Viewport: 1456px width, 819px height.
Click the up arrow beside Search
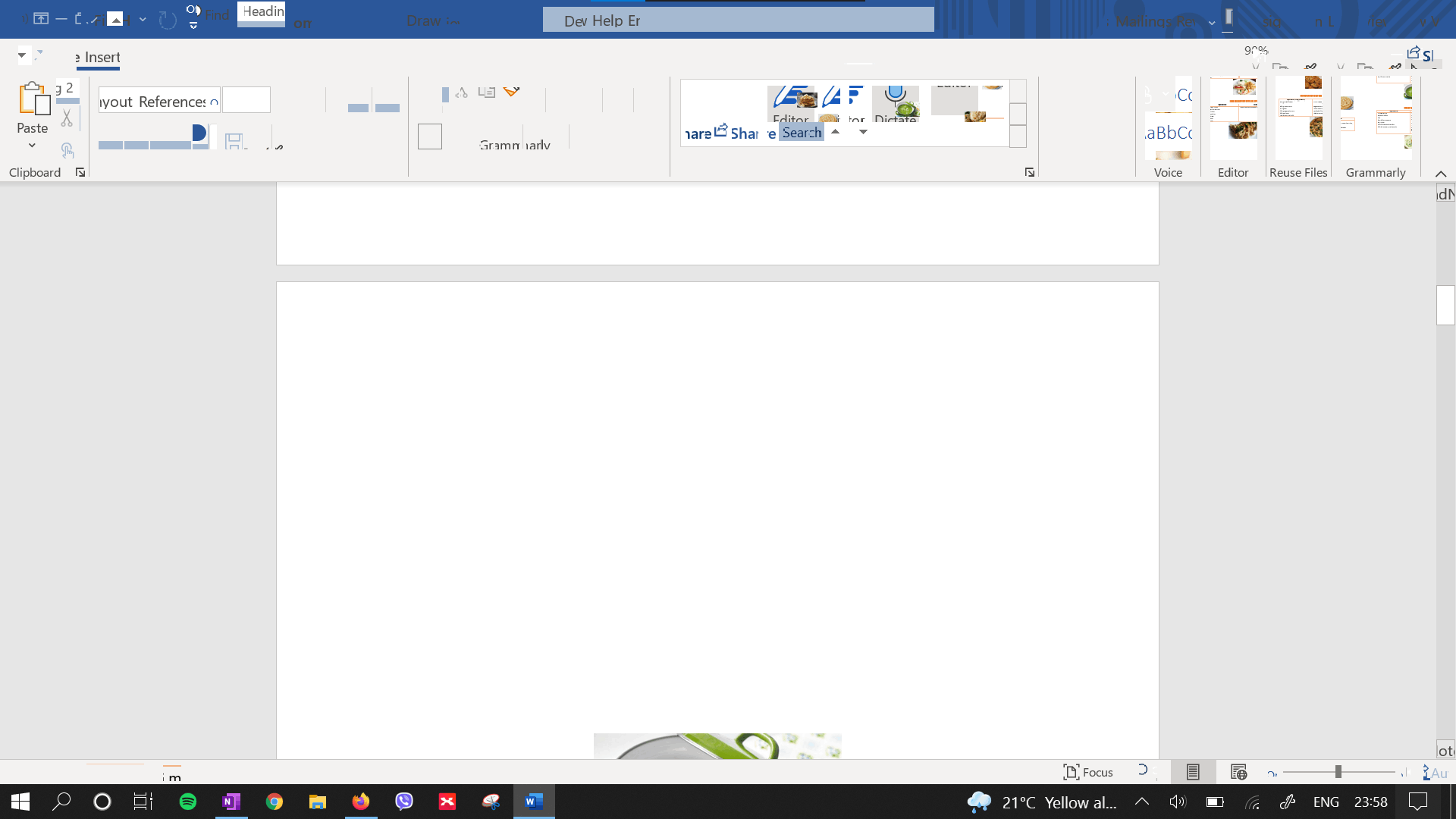coord(835,132)
